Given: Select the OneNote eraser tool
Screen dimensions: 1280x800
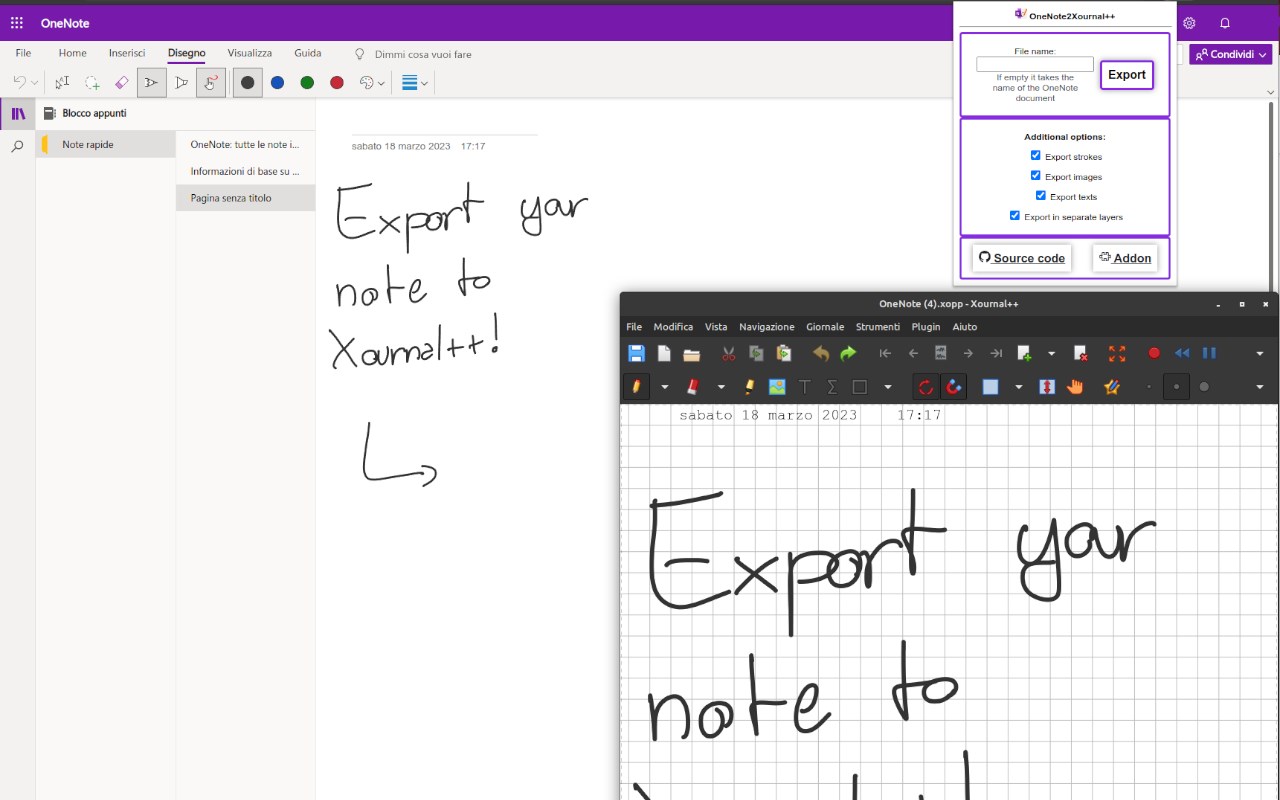Looking at the screenshot, I should coord(122,83).
